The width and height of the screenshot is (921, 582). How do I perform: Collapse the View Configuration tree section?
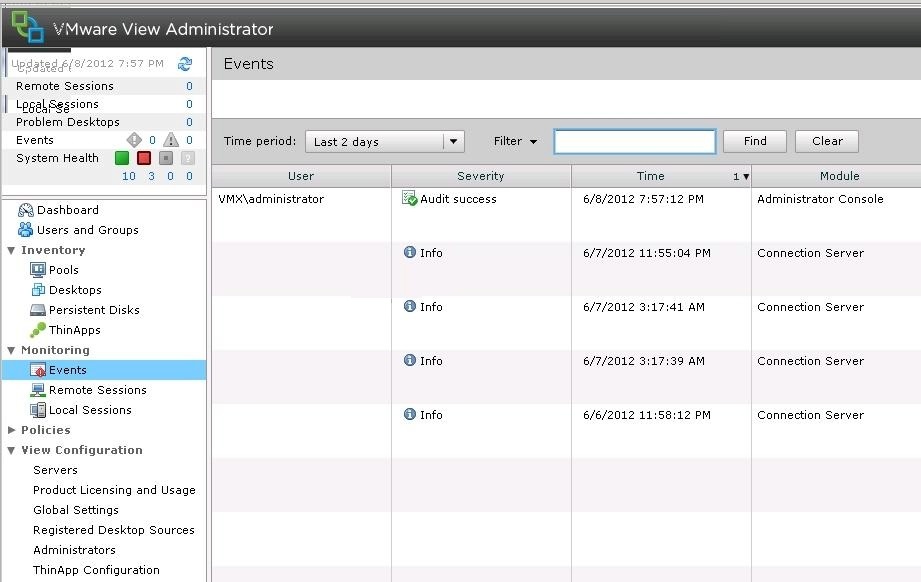11,450
